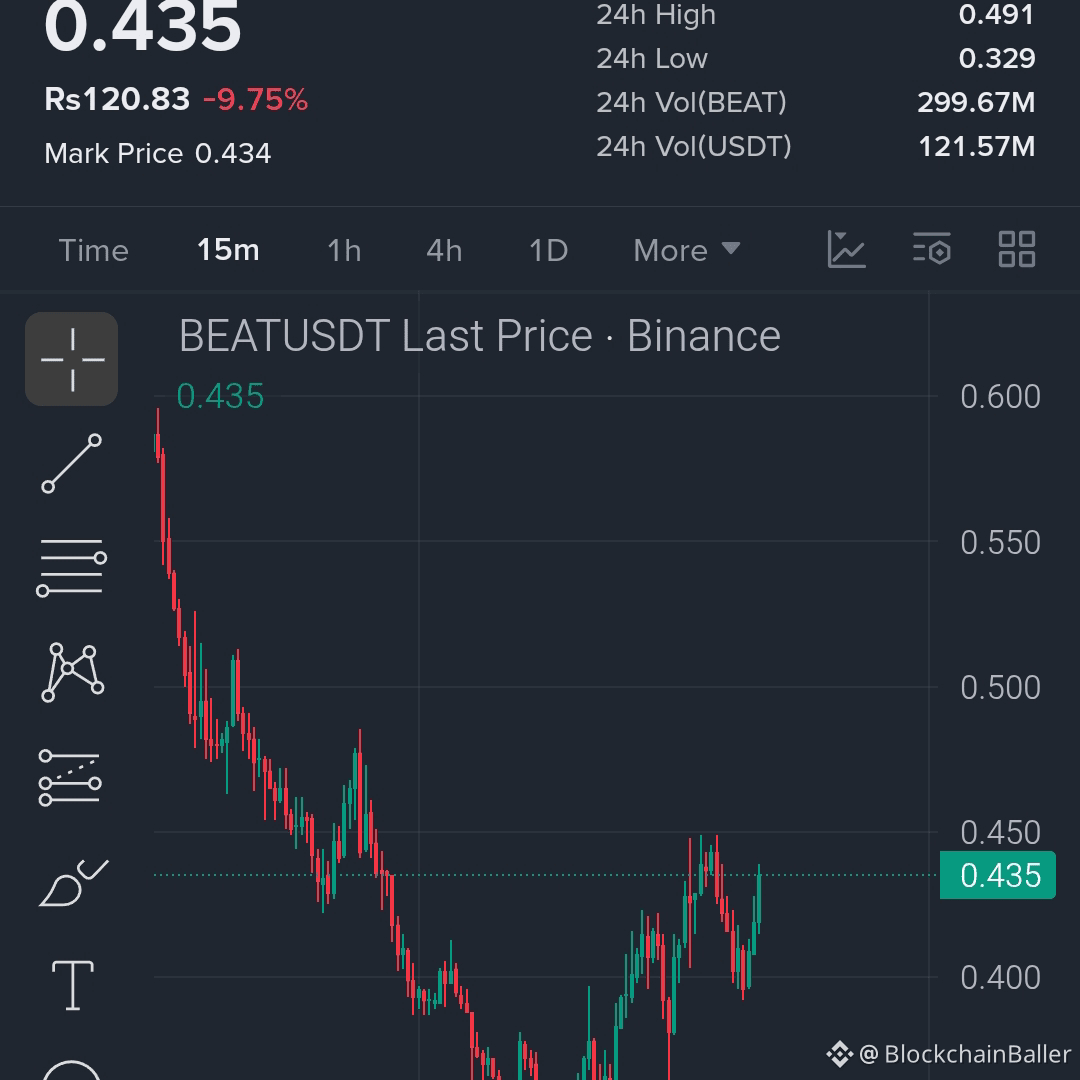The width and height of the screenshot is (1080, 1080).
Task: Select the 1h interval tab
Action: (344, 250)
